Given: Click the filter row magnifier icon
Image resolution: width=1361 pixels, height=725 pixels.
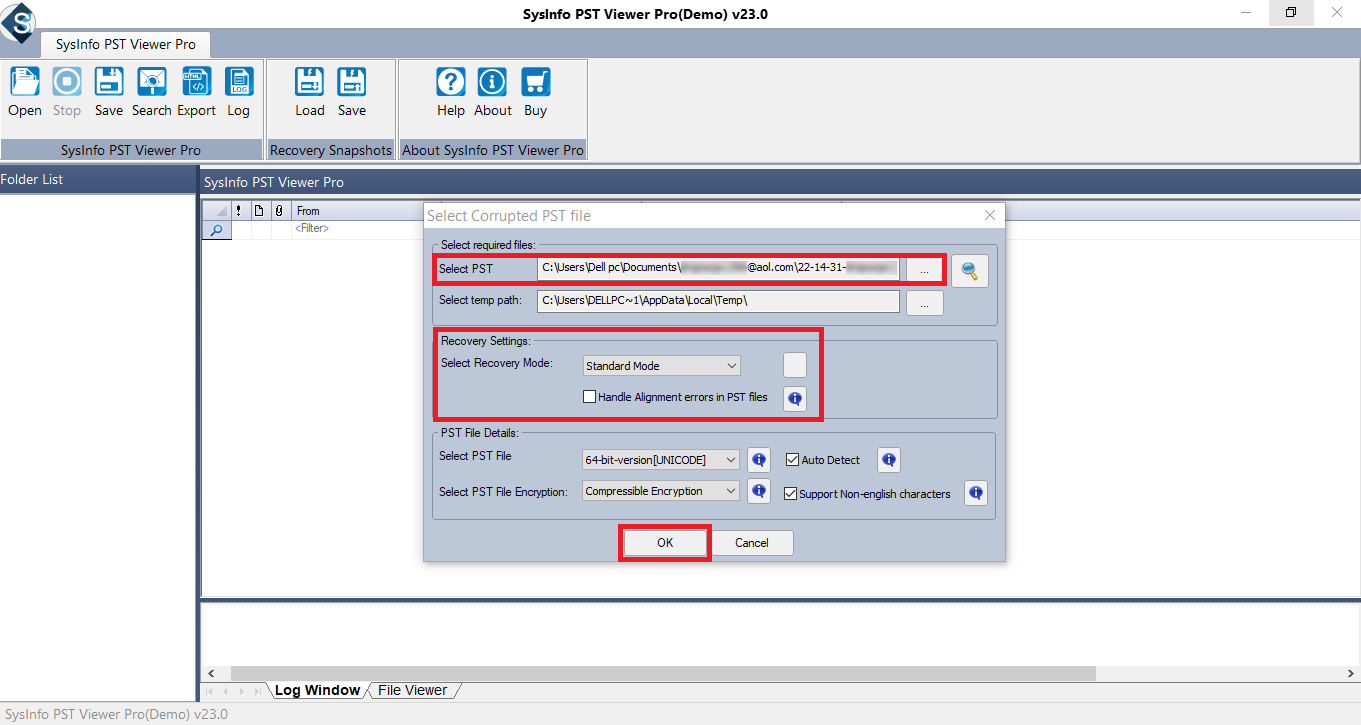Looking at the screenshot, I should tap(217, 230).
